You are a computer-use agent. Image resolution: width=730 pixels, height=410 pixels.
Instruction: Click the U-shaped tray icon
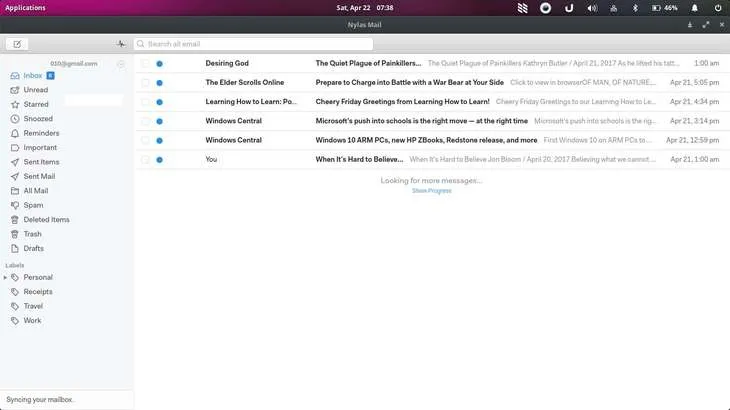pyautogui.click(x=569, y=8)
